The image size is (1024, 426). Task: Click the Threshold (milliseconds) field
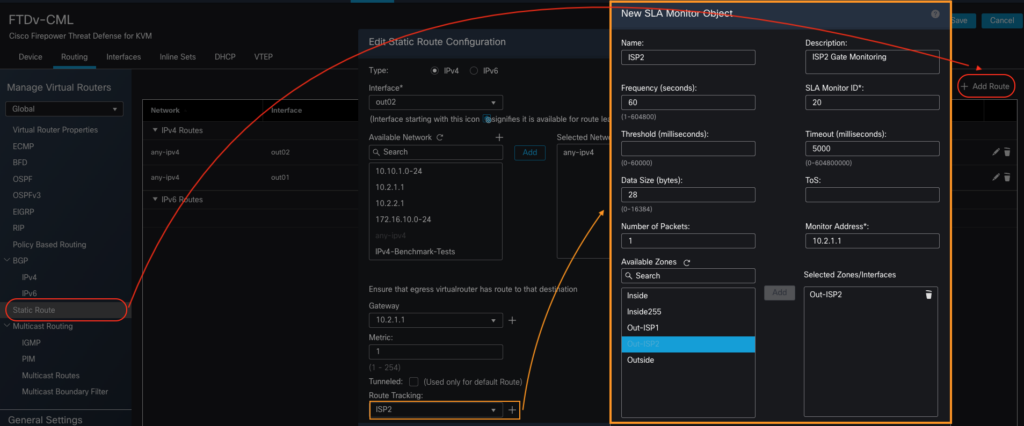[688, 148]
